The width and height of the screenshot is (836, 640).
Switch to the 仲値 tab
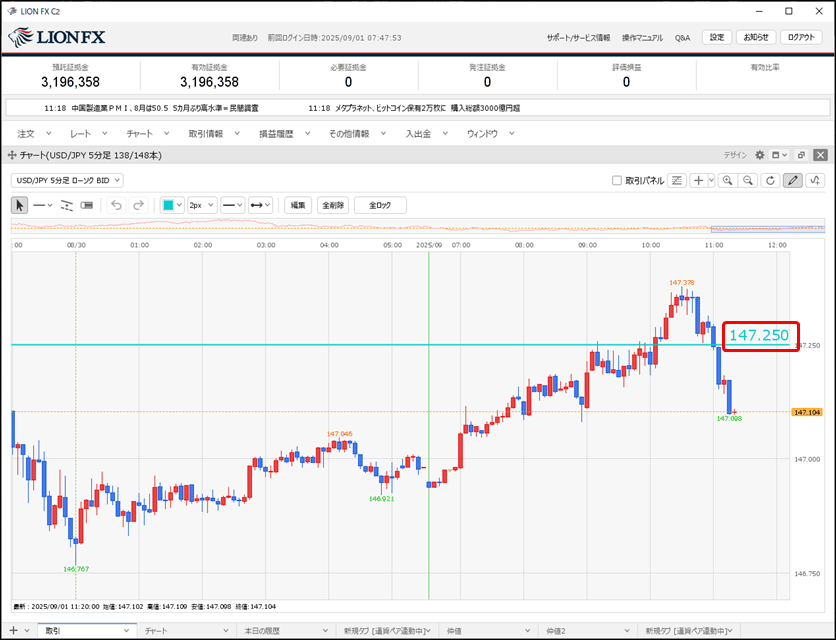coord(488,630)
